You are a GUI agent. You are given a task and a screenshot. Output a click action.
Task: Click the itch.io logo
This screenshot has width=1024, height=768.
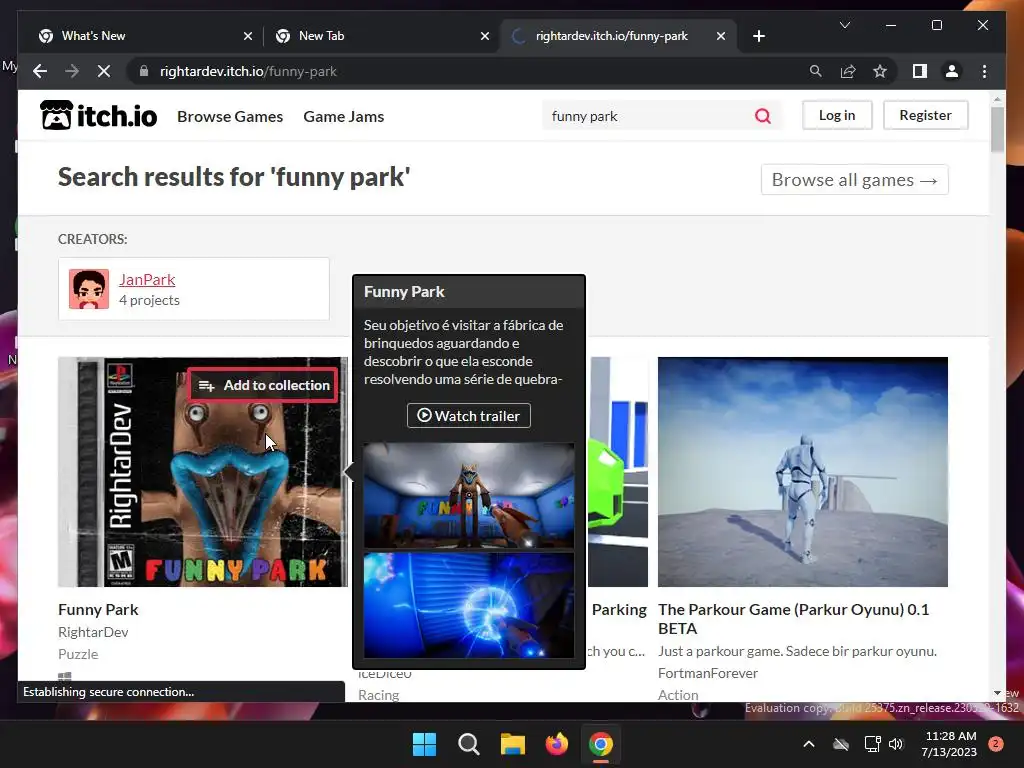click(x=99, y=116)
